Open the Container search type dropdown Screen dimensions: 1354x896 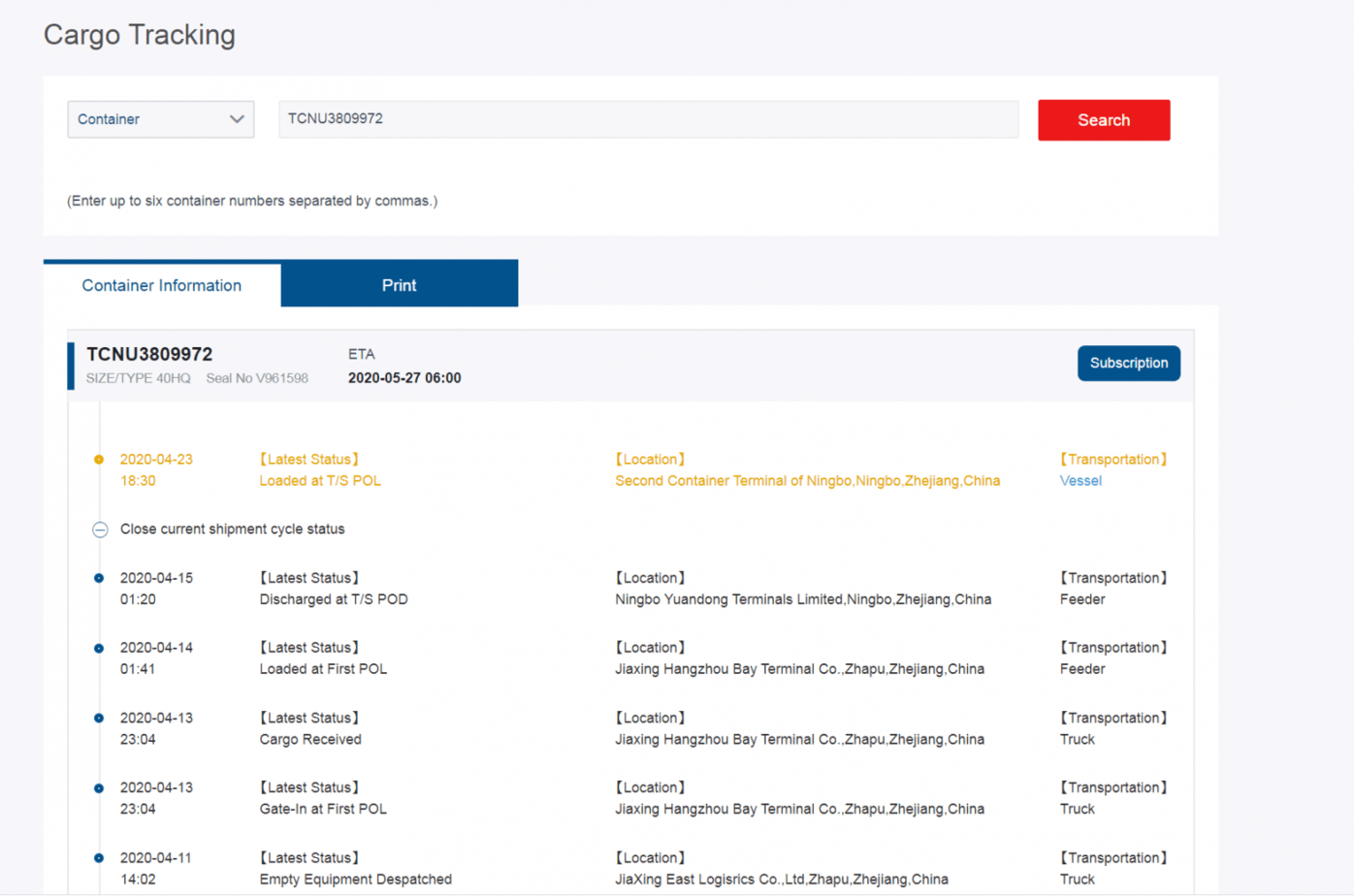point(160,119)
